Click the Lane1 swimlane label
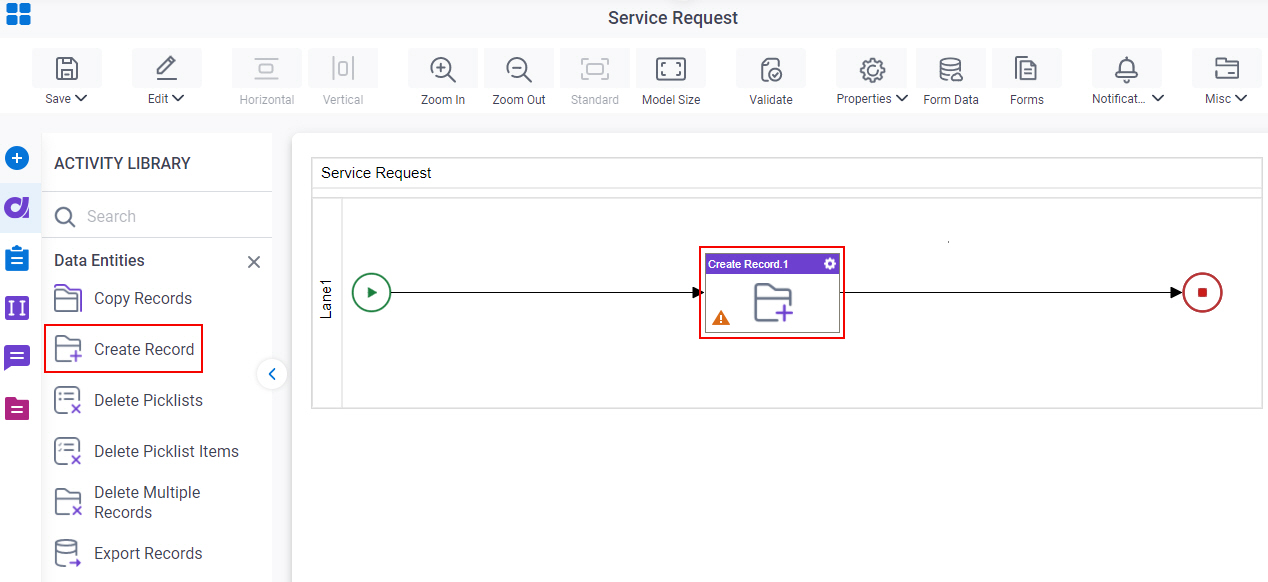Screen dimensions: 1268x582 [x=327, y=299]
